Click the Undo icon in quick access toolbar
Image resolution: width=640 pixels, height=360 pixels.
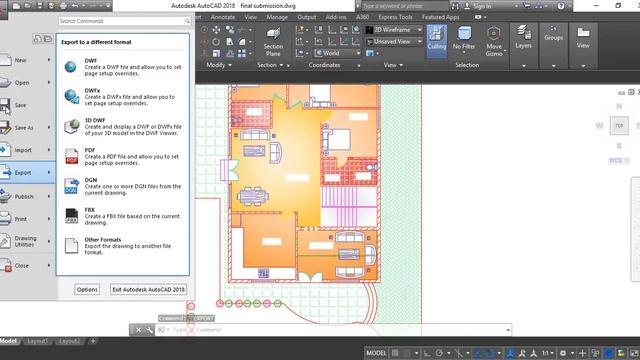pyautogui.click(x=75, y=6)
